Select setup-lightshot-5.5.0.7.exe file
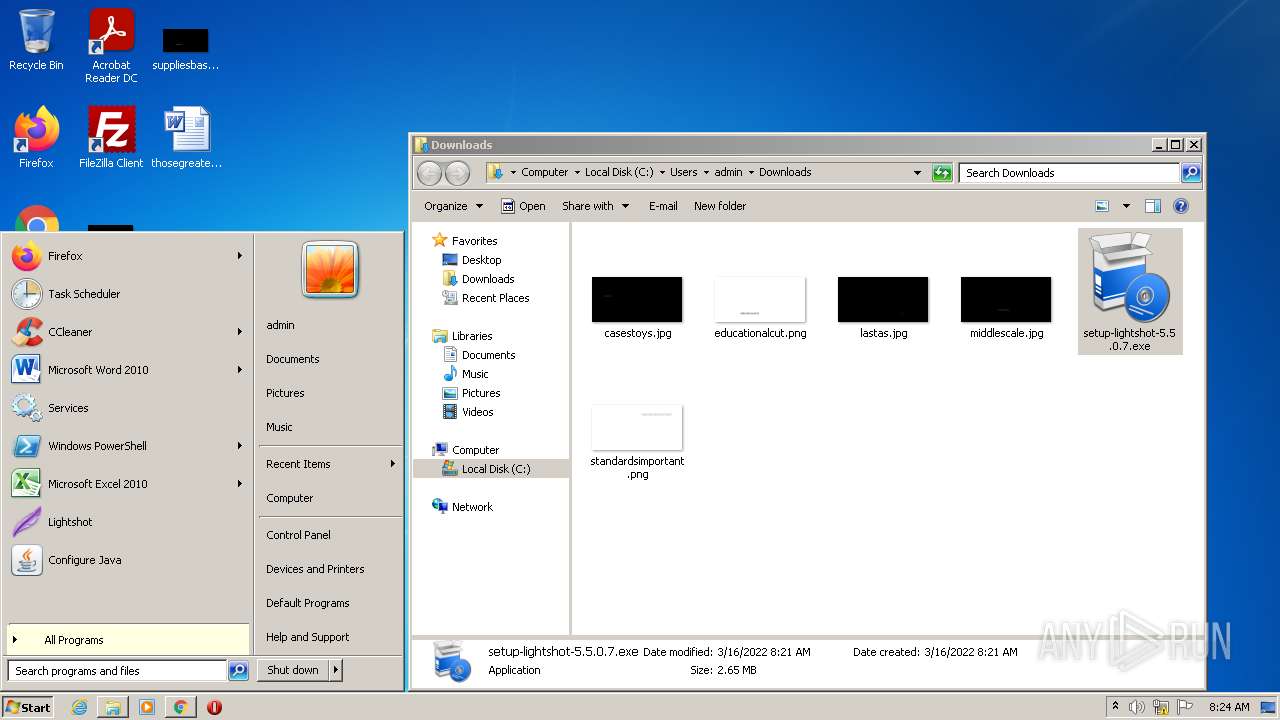This screenshot has width=1280, height=720. [x=1130, y=291]
